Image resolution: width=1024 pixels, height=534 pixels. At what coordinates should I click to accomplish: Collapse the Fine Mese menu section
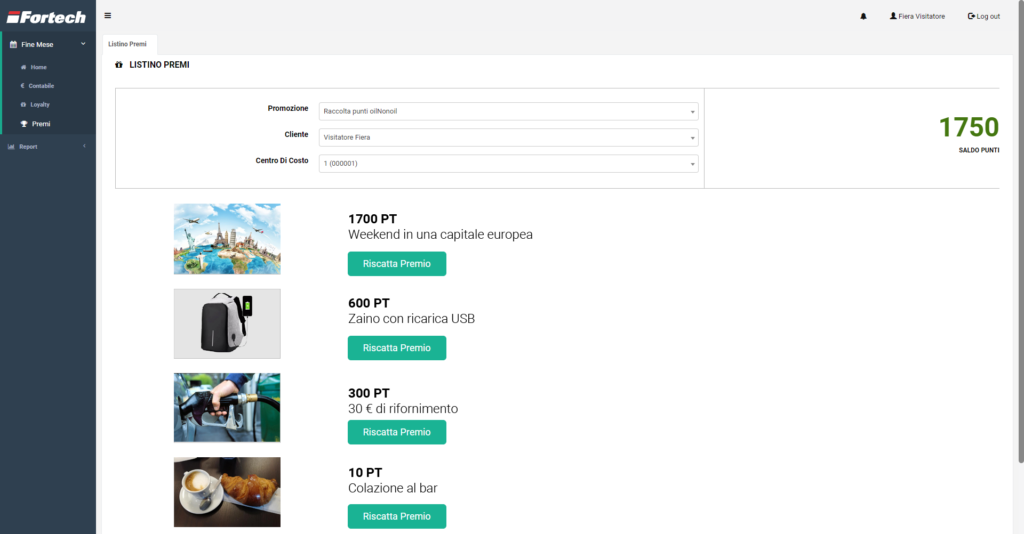[83, 45]
